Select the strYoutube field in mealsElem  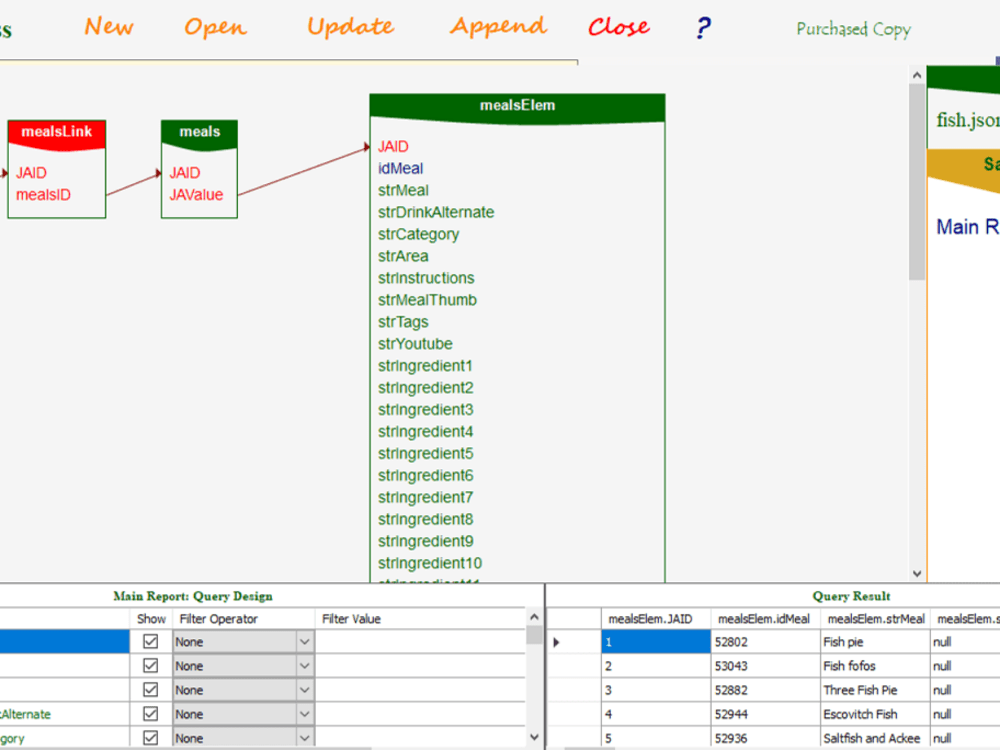point(414,343)
